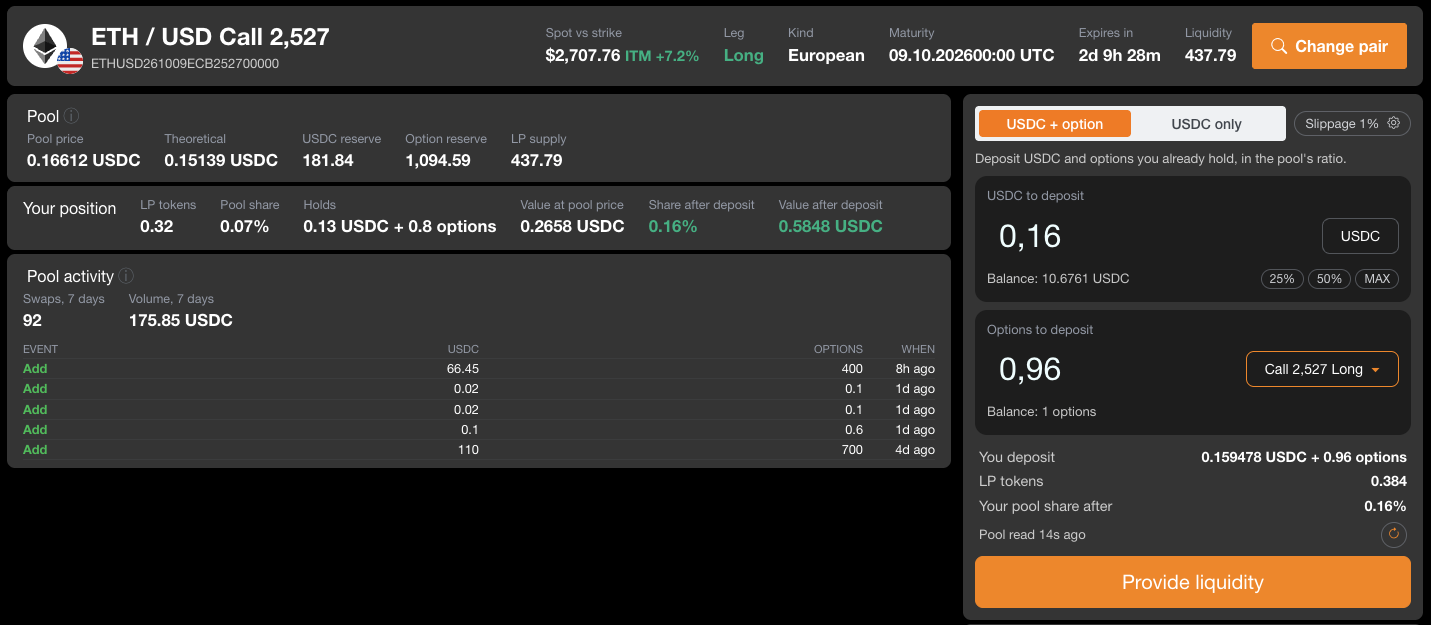Open info tooltip next to Pool heading
This screenshot has width=1431, height=625.
(x=72, y=116)
